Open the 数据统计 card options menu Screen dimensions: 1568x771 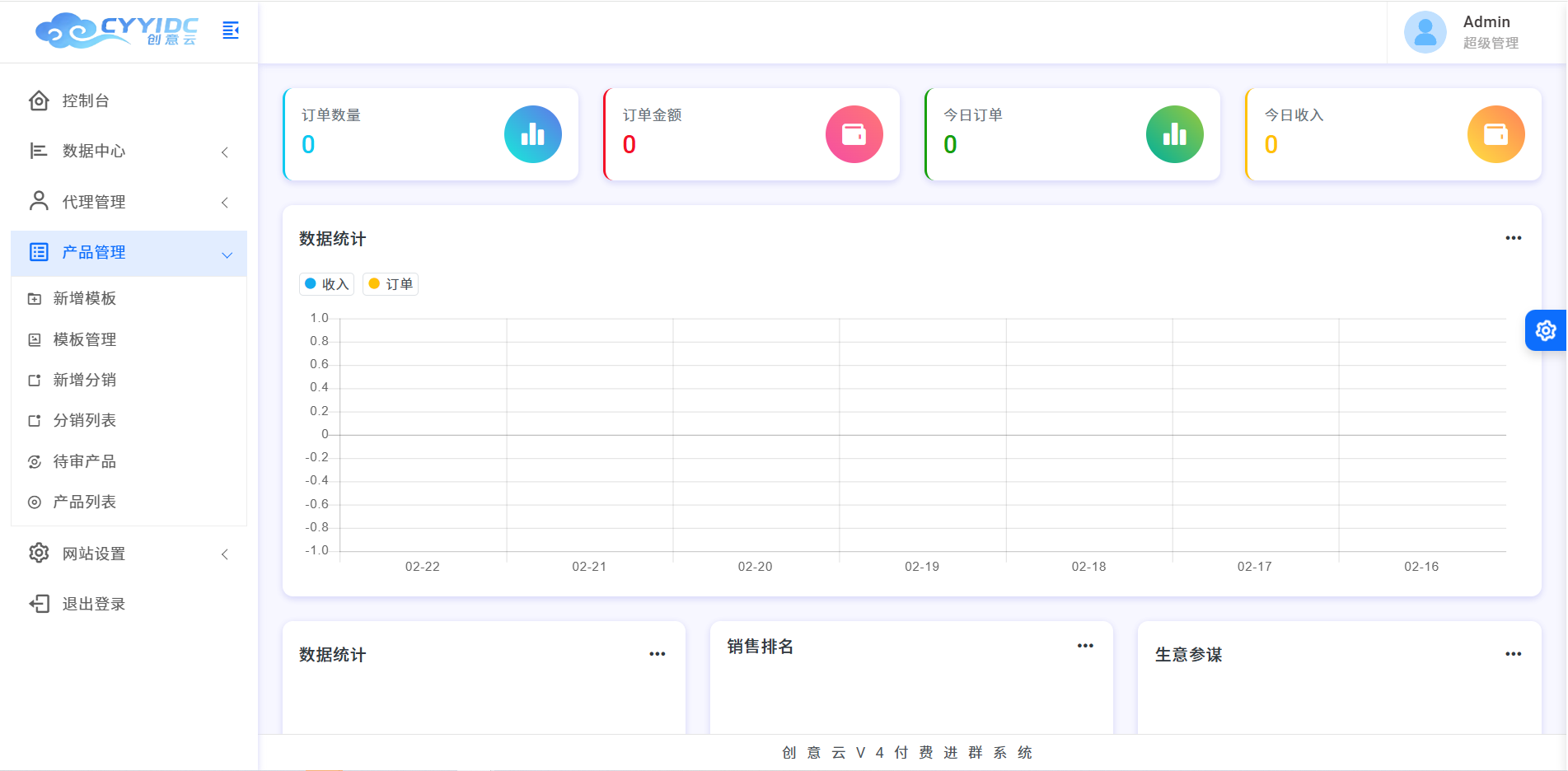1513,237
